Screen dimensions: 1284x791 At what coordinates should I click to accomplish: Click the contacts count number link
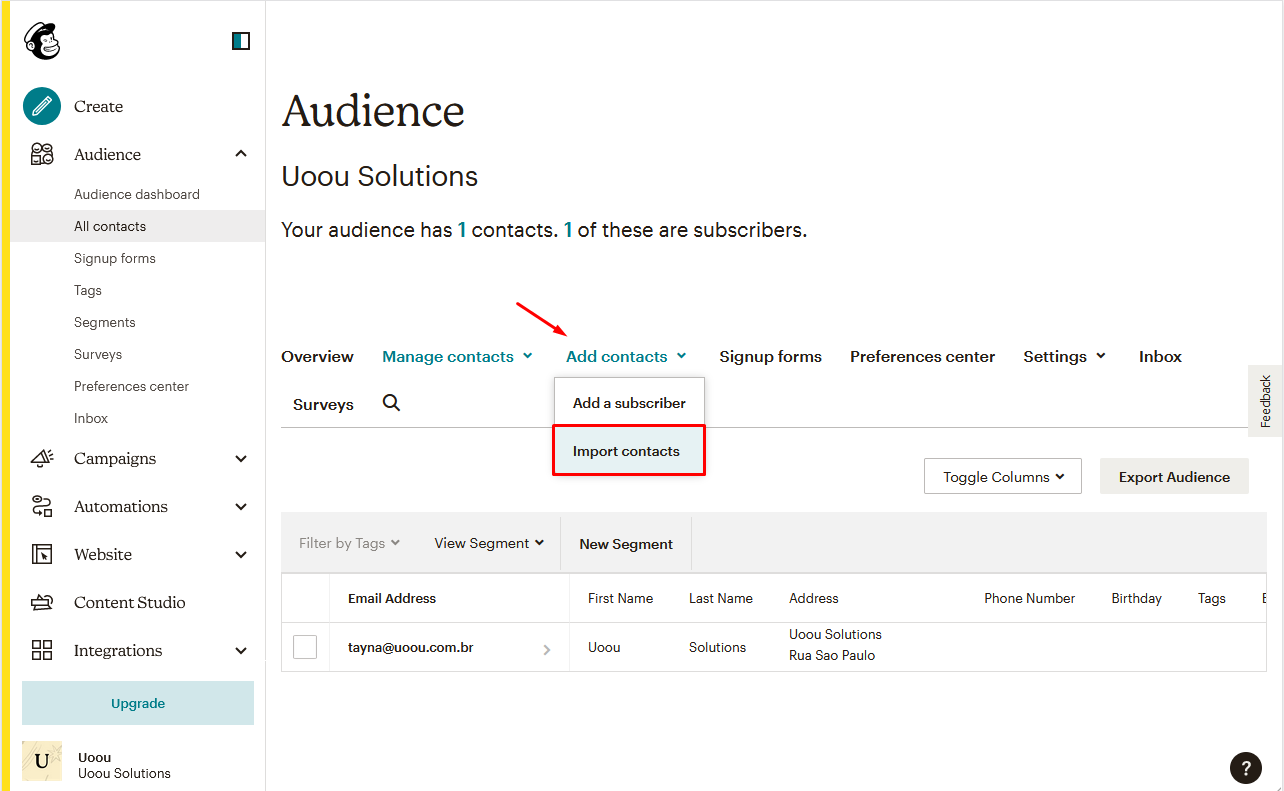pos(462,230)
